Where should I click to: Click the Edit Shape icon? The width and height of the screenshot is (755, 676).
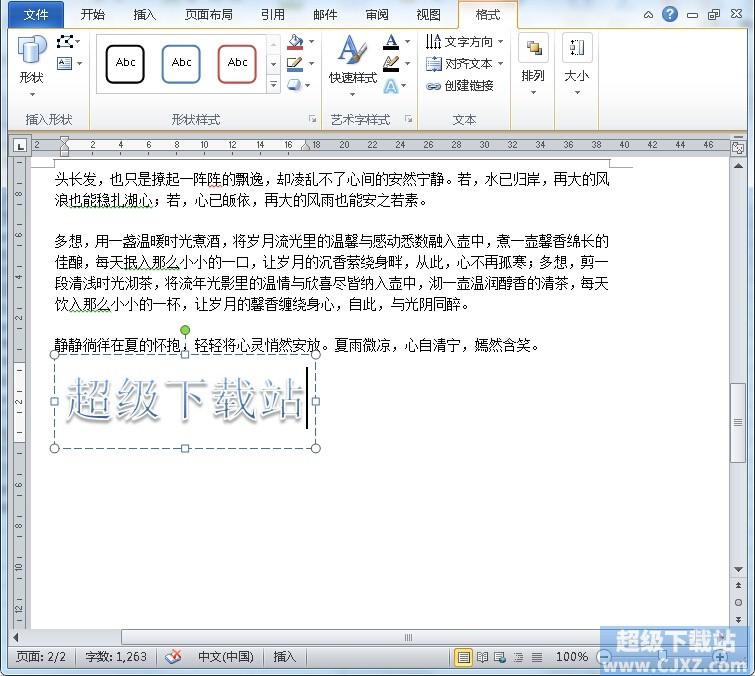67,42
